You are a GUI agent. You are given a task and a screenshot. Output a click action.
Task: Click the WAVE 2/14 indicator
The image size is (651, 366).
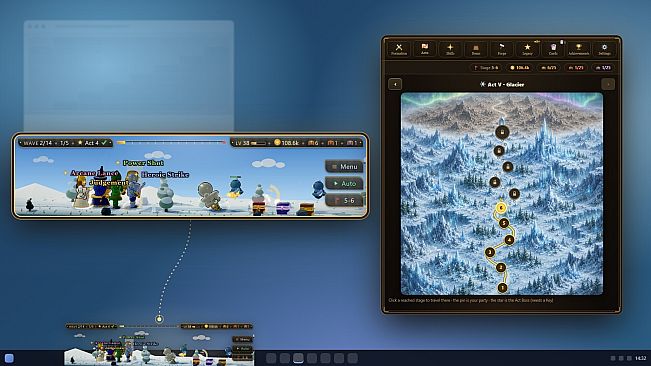[x=38, y=143]
